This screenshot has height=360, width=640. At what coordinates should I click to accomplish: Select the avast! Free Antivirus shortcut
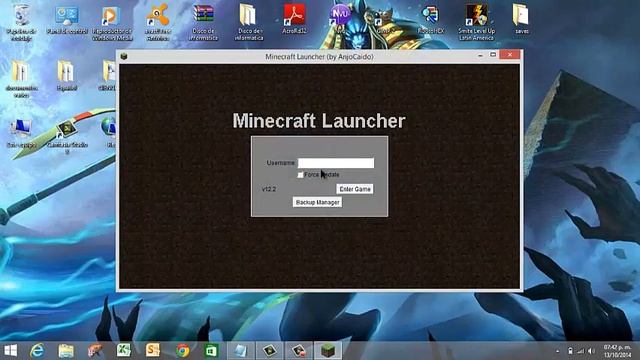[158, 23]
